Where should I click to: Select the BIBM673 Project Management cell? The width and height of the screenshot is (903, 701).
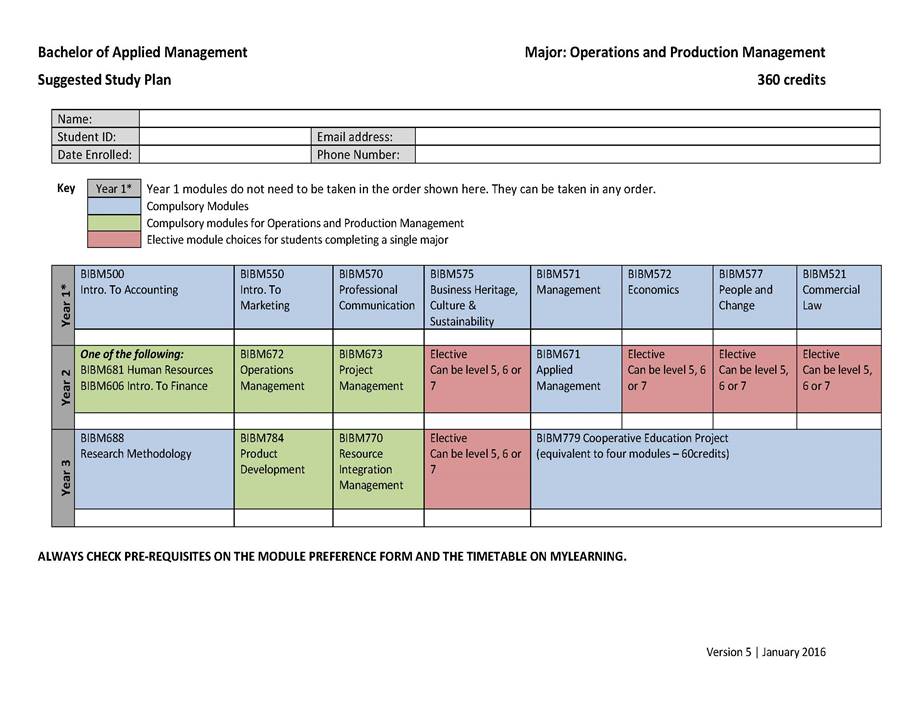click(x=378, y=379)
